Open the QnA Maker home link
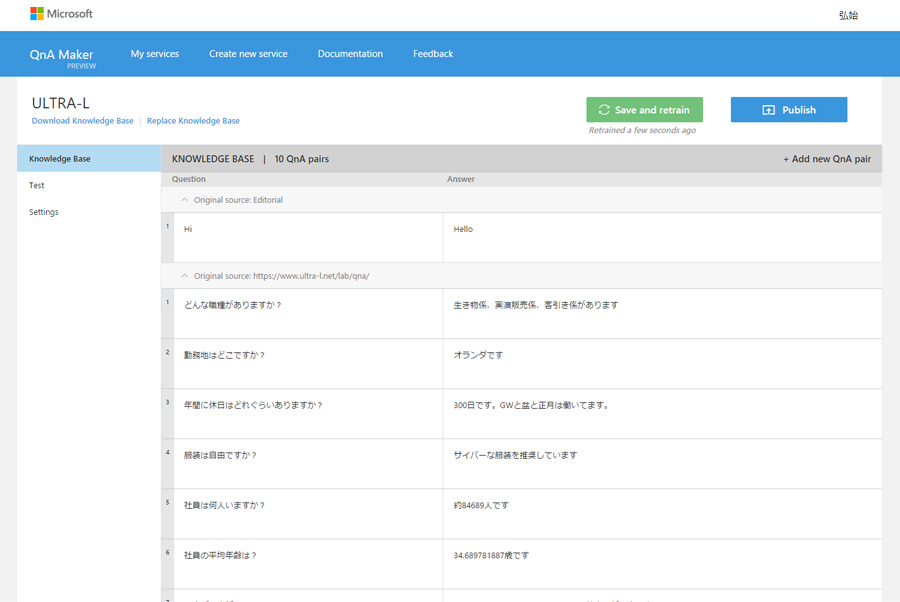900x602 pixels. click(x=61, y=55)
